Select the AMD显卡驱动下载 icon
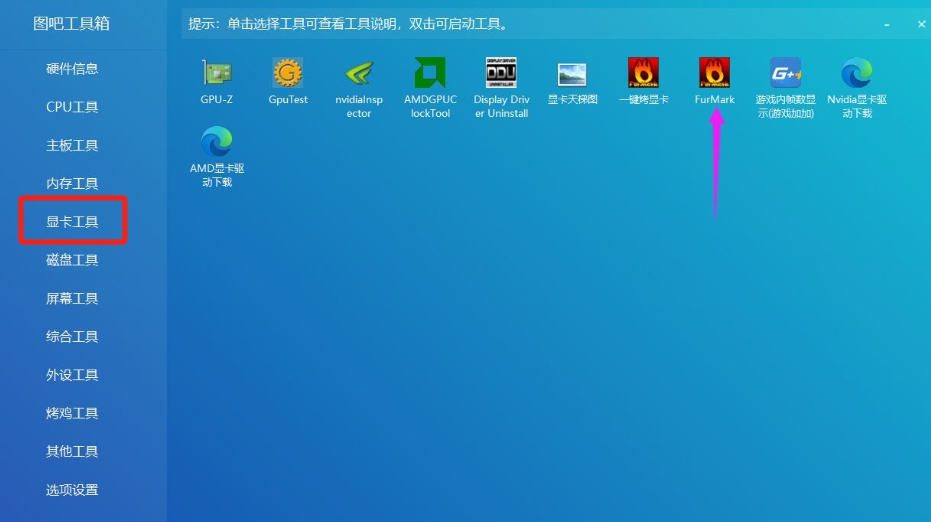The image size is (931, 522). [217, 143]
